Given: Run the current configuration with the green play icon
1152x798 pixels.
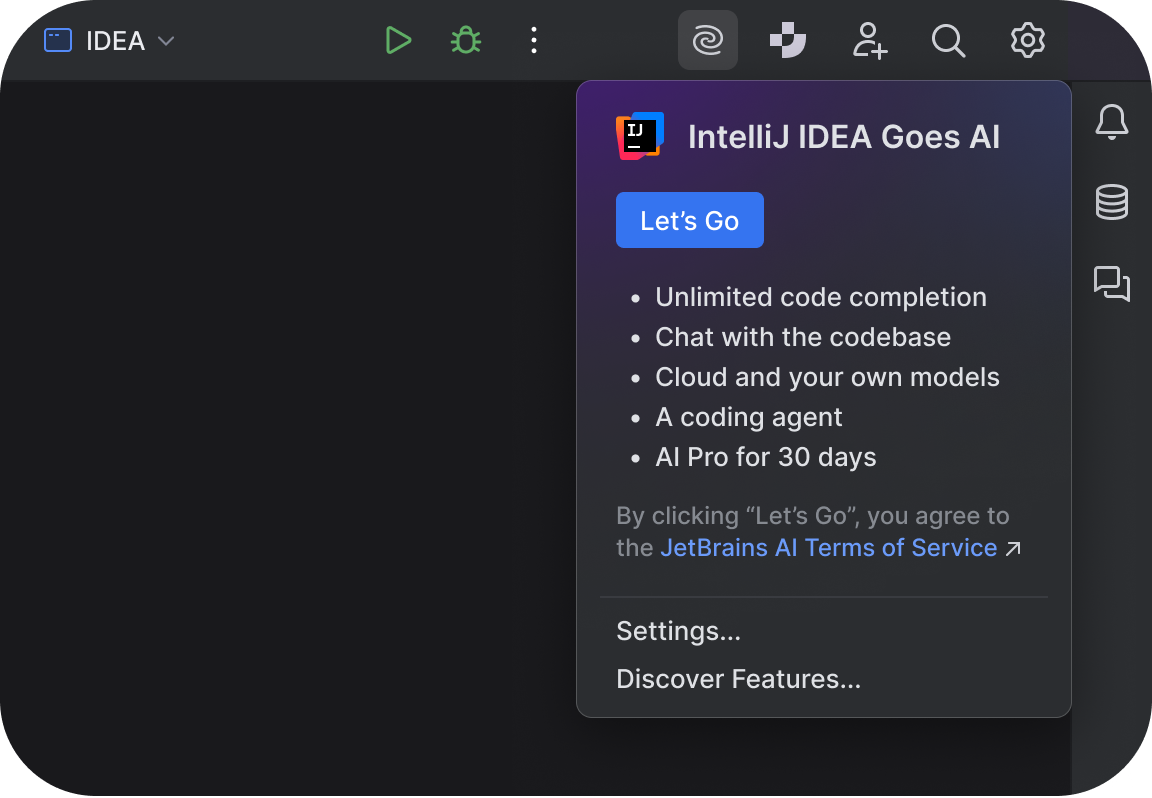Looking at the screenshot, I should pyautogui.click(x=398, y=41).
